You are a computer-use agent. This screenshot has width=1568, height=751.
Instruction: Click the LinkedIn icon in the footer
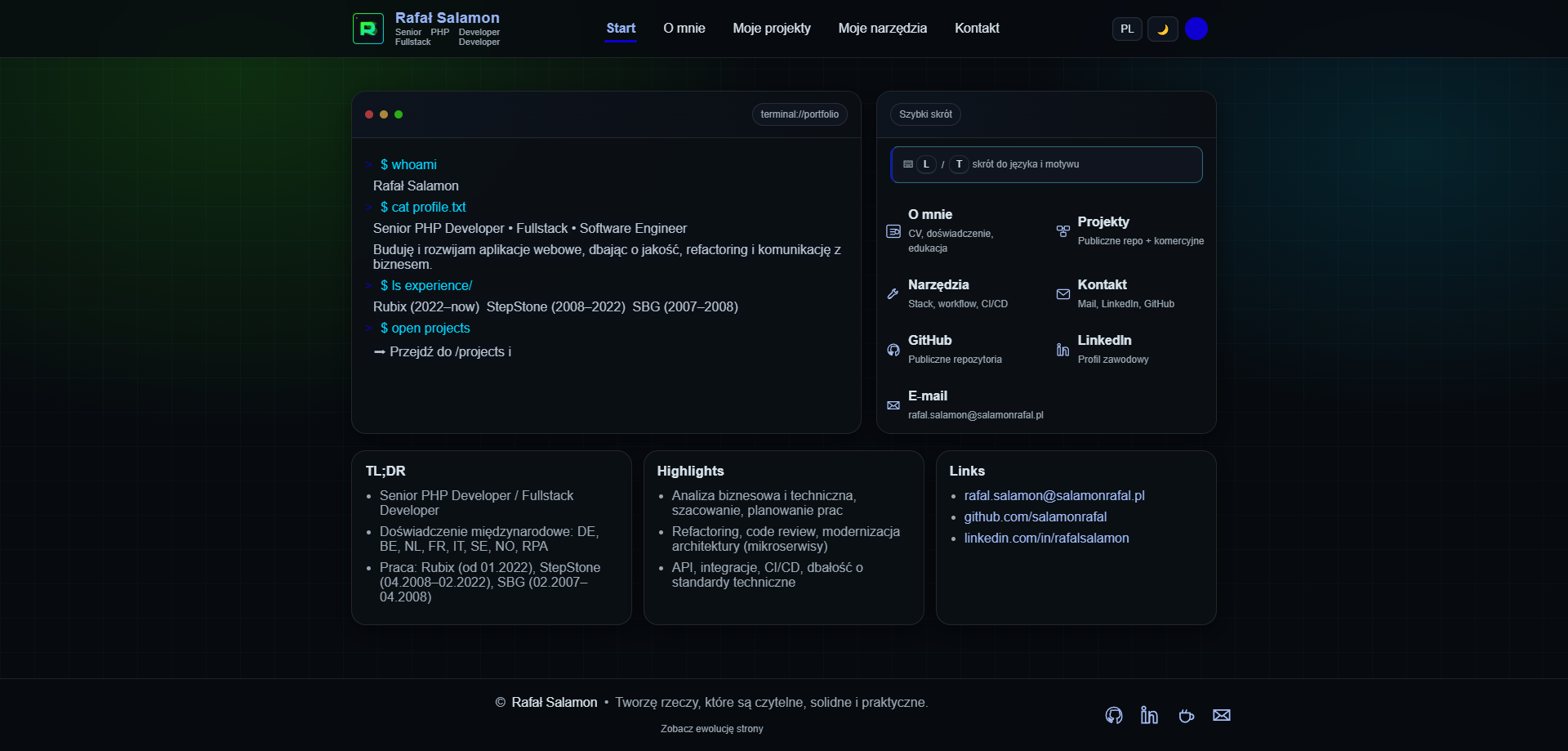tap(1149, 715)
